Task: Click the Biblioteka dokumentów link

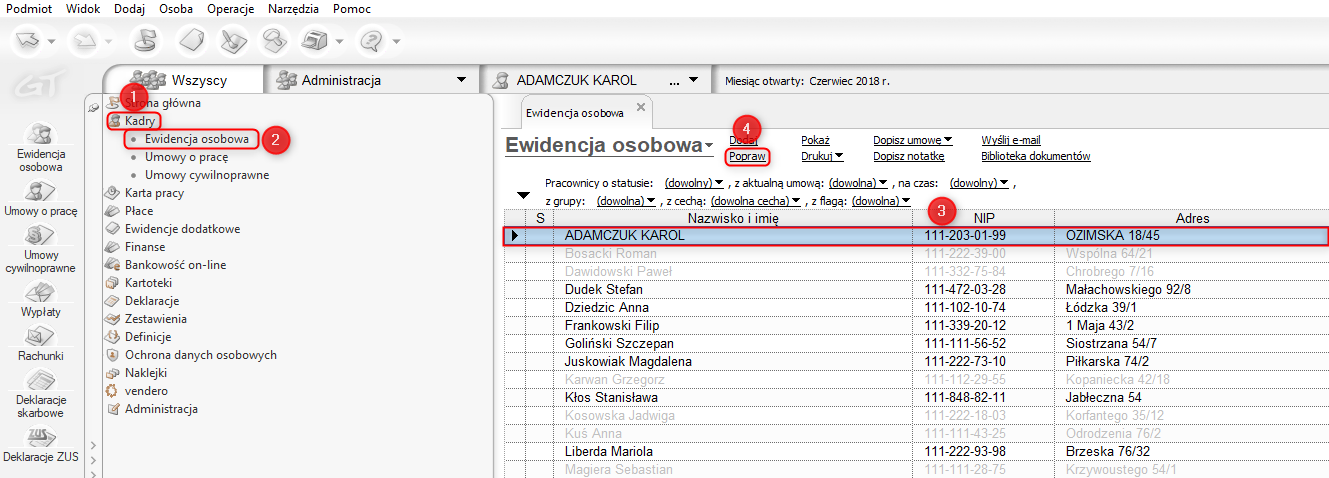Action: (1036, 156)
